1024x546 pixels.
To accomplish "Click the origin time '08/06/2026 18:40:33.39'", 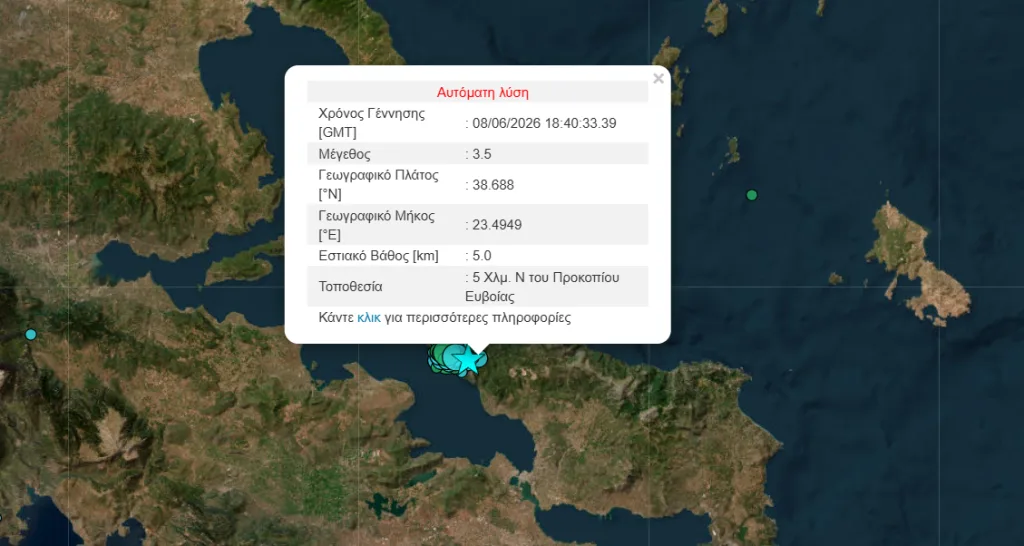I will pyautogui.click(x=545, y=123).
